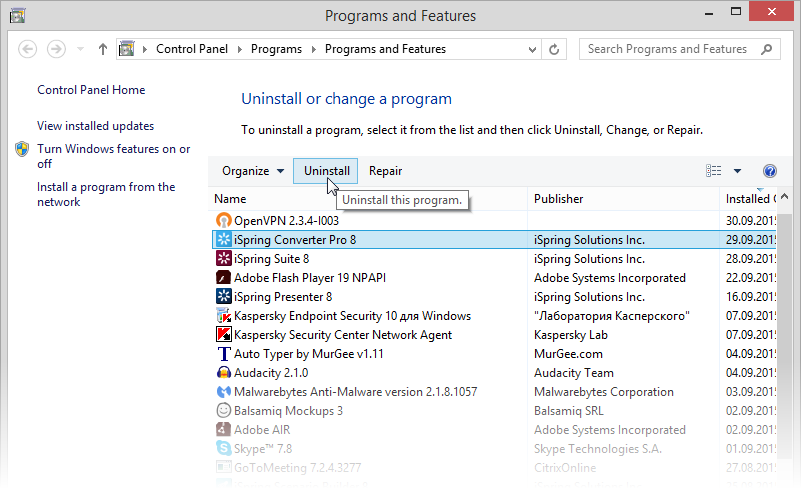Expand the Programs breadcrumb chevron
Image resolution: width=801 pixels, height=489 pixels.
tap(314, 49)
